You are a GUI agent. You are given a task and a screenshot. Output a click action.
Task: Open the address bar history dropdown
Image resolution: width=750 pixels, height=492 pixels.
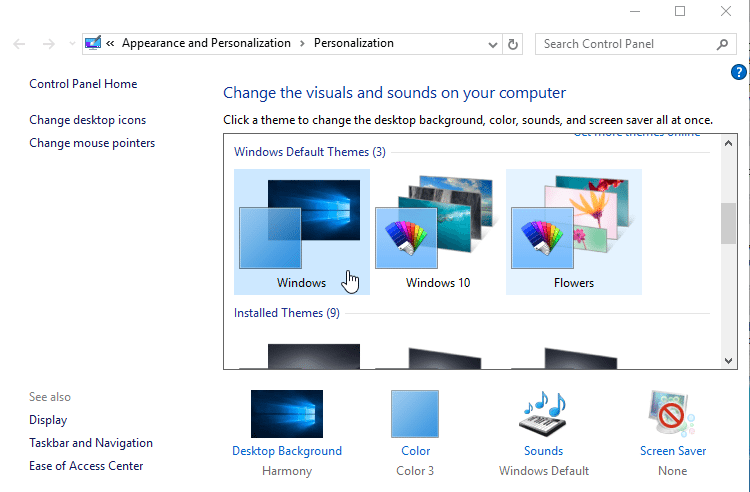492,44
